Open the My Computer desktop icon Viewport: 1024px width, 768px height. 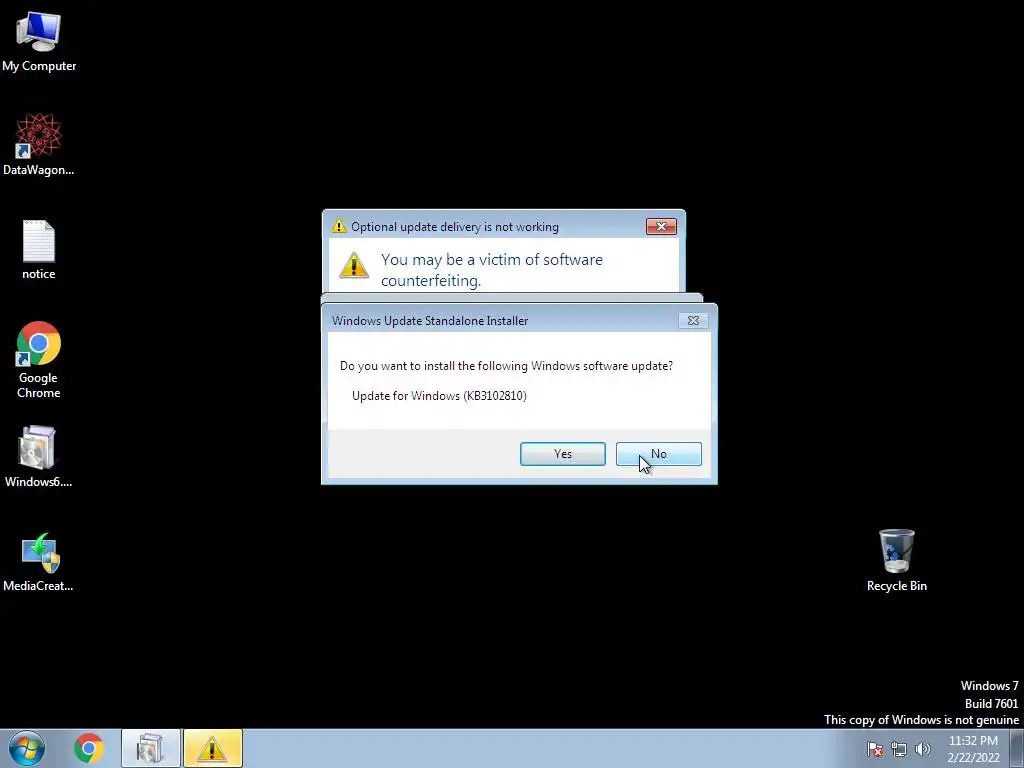39,41
